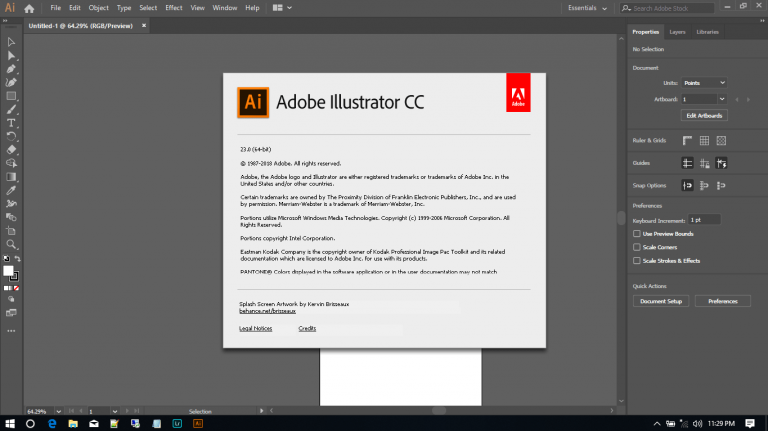Open Windows Start button
The width and height of the screenshot is (768, 431).
pyautogui.click(x=10, y=424)
